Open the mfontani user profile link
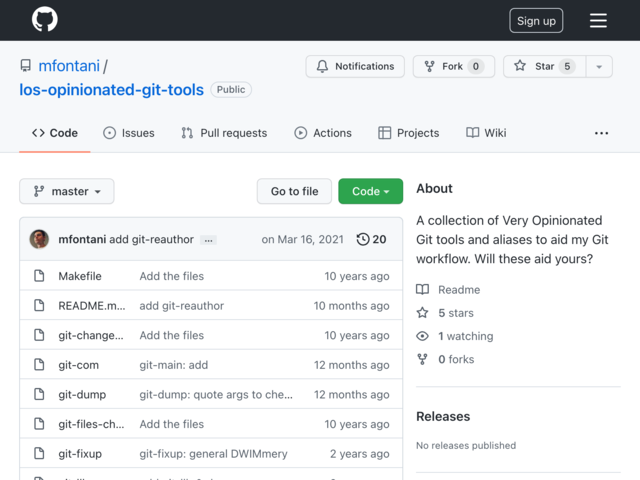The width and height of the screenshot is (640, 480). coord(69,66)
